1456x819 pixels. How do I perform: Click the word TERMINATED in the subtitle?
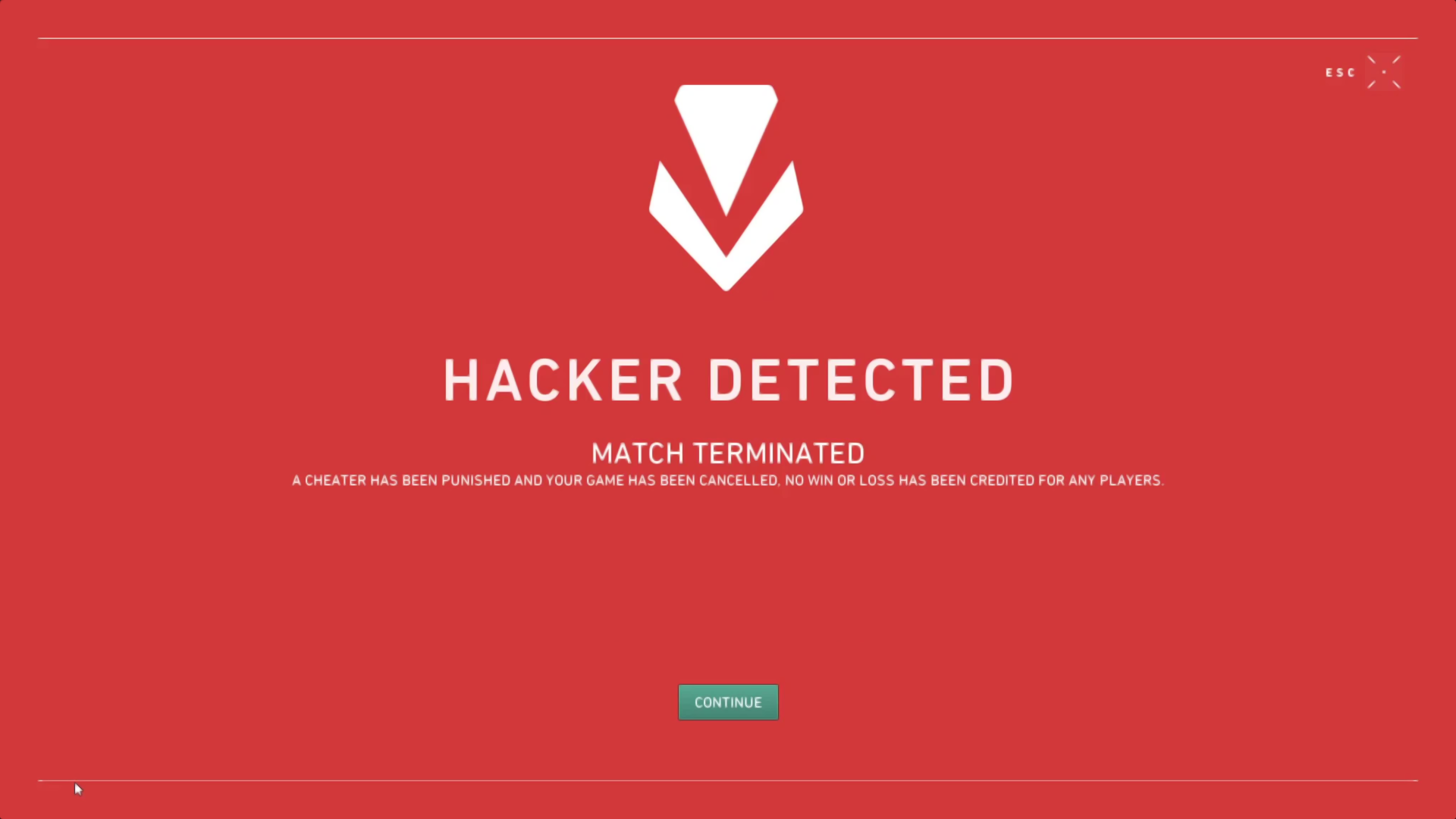pos(780,453)
